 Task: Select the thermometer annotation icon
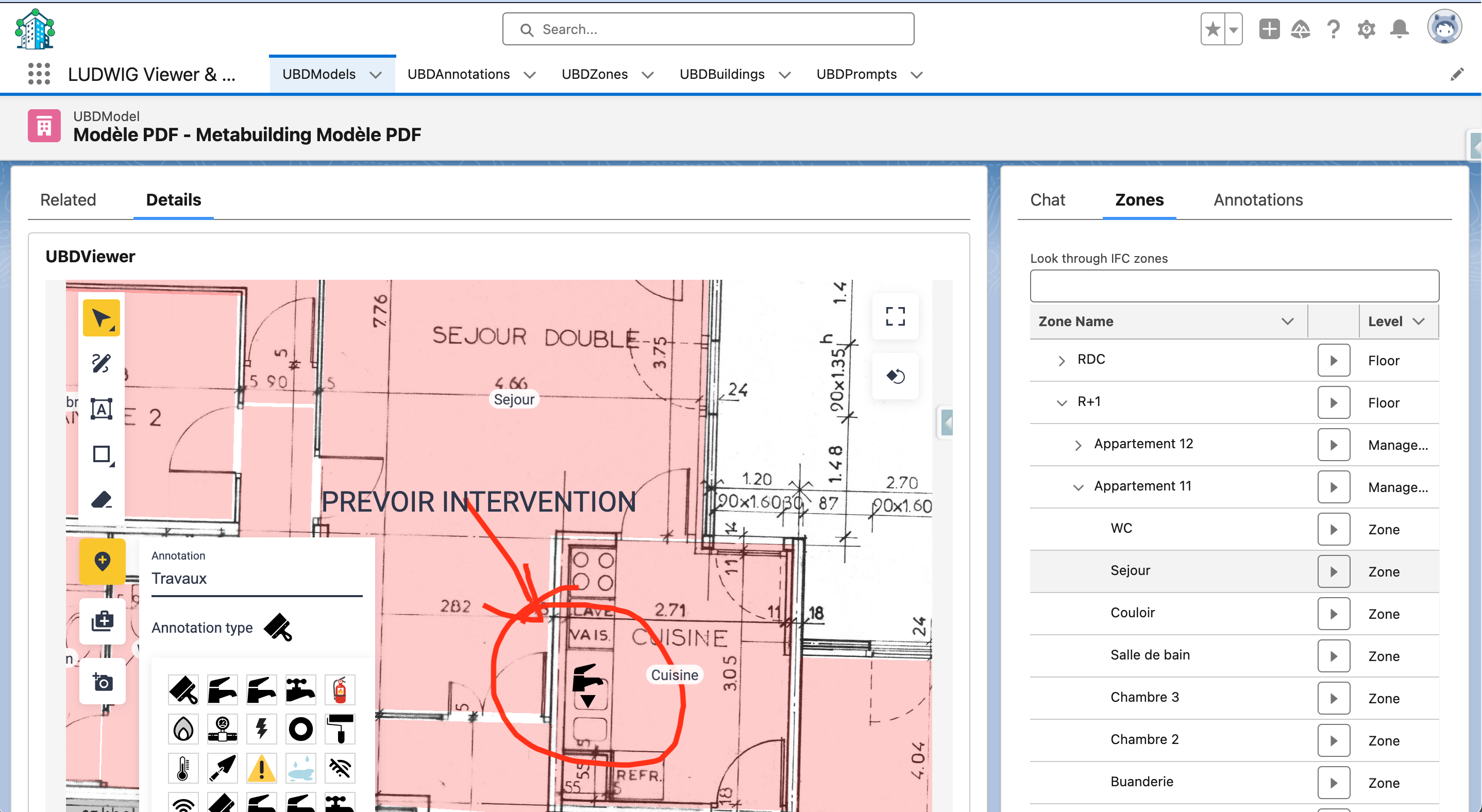(x=183, y=768)
